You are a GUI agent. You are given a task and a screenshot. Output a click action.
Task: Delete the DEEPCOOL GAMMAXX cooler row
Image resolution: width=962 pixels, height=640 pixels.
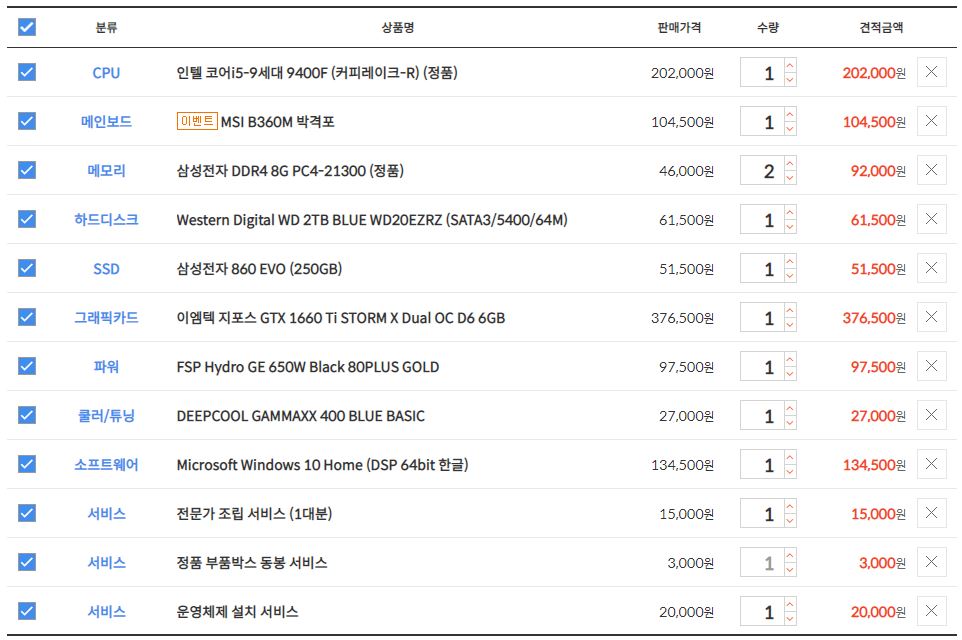(931, 415)
